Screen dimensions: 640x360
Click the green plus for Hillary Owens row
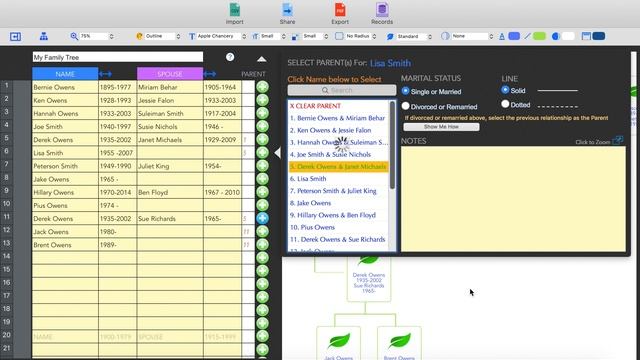262,192
